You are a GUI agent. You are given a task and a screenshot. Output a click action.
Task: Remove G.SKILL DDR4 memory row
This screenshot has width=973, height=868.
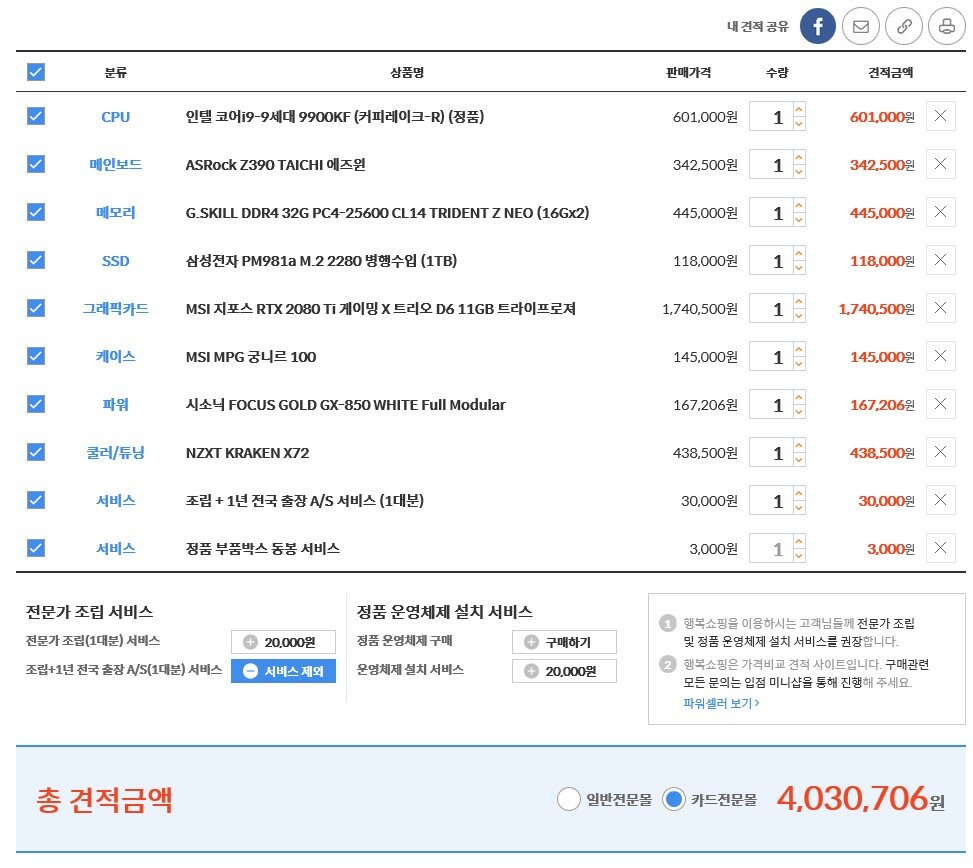pyautogui.click(x=940, y=212)
